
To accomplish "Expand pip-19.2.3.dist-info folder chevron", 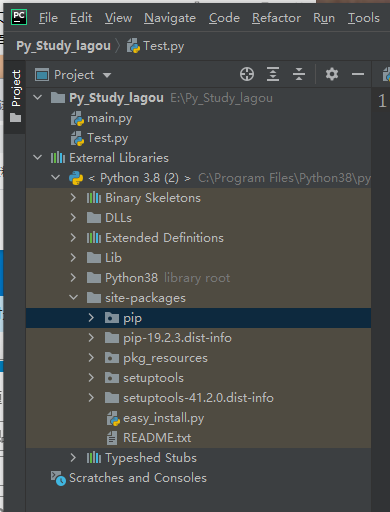I will point(91,338).
